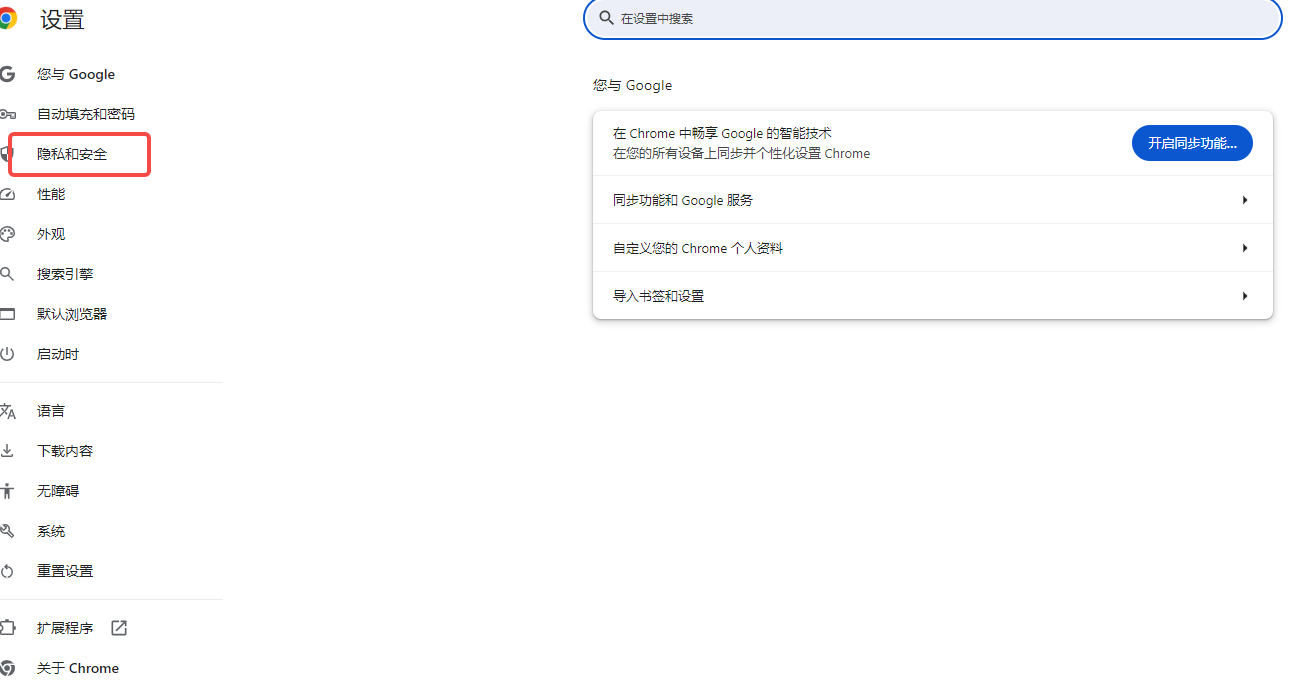The image size is (1310, 682).
Task: Click the 开启同步功能 button
Action: tap(1192, 143)
